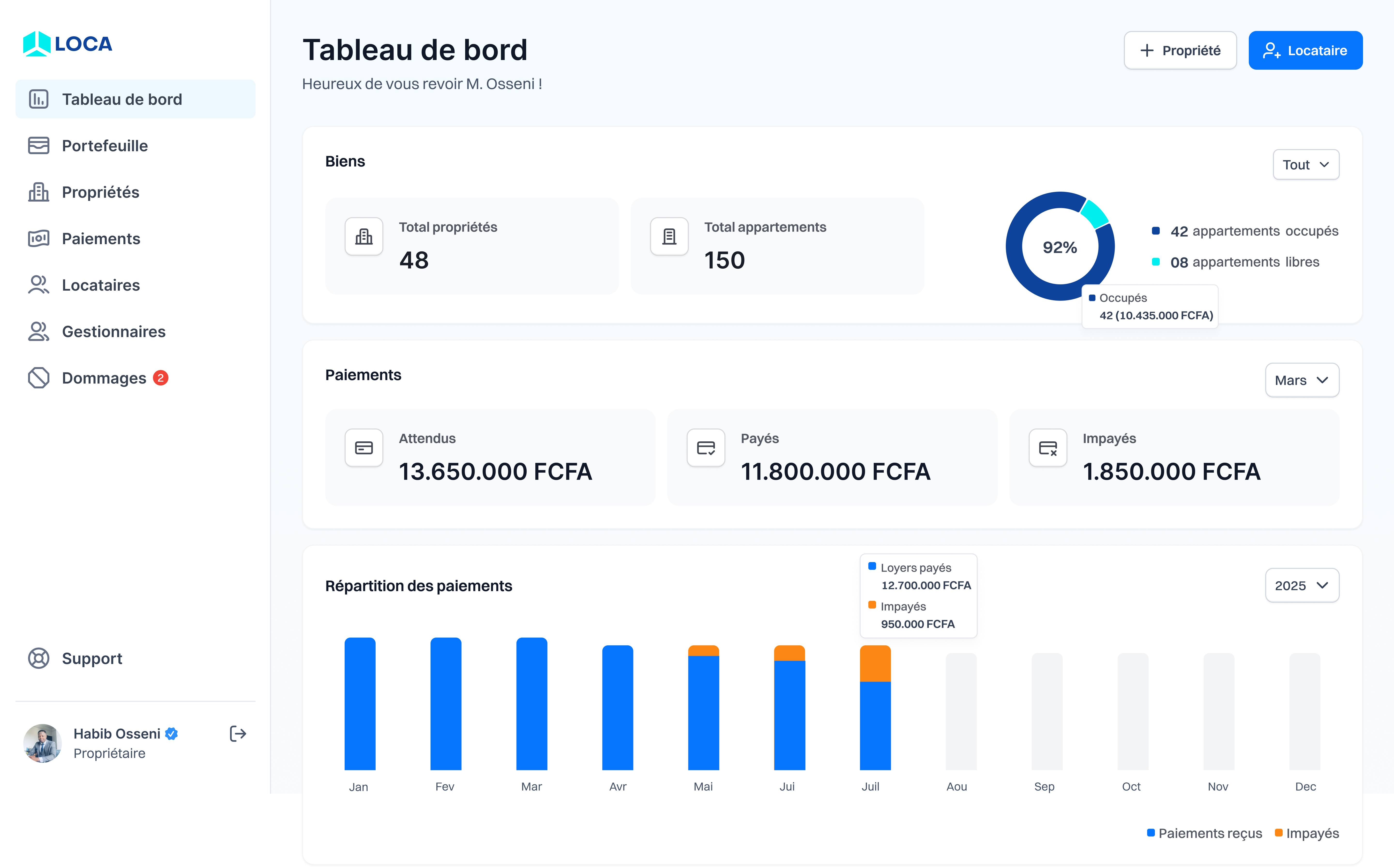This screenshot has width=1394, height=868.
Task: Go to Portefeuille in sidebar
Action: point(105,146)
